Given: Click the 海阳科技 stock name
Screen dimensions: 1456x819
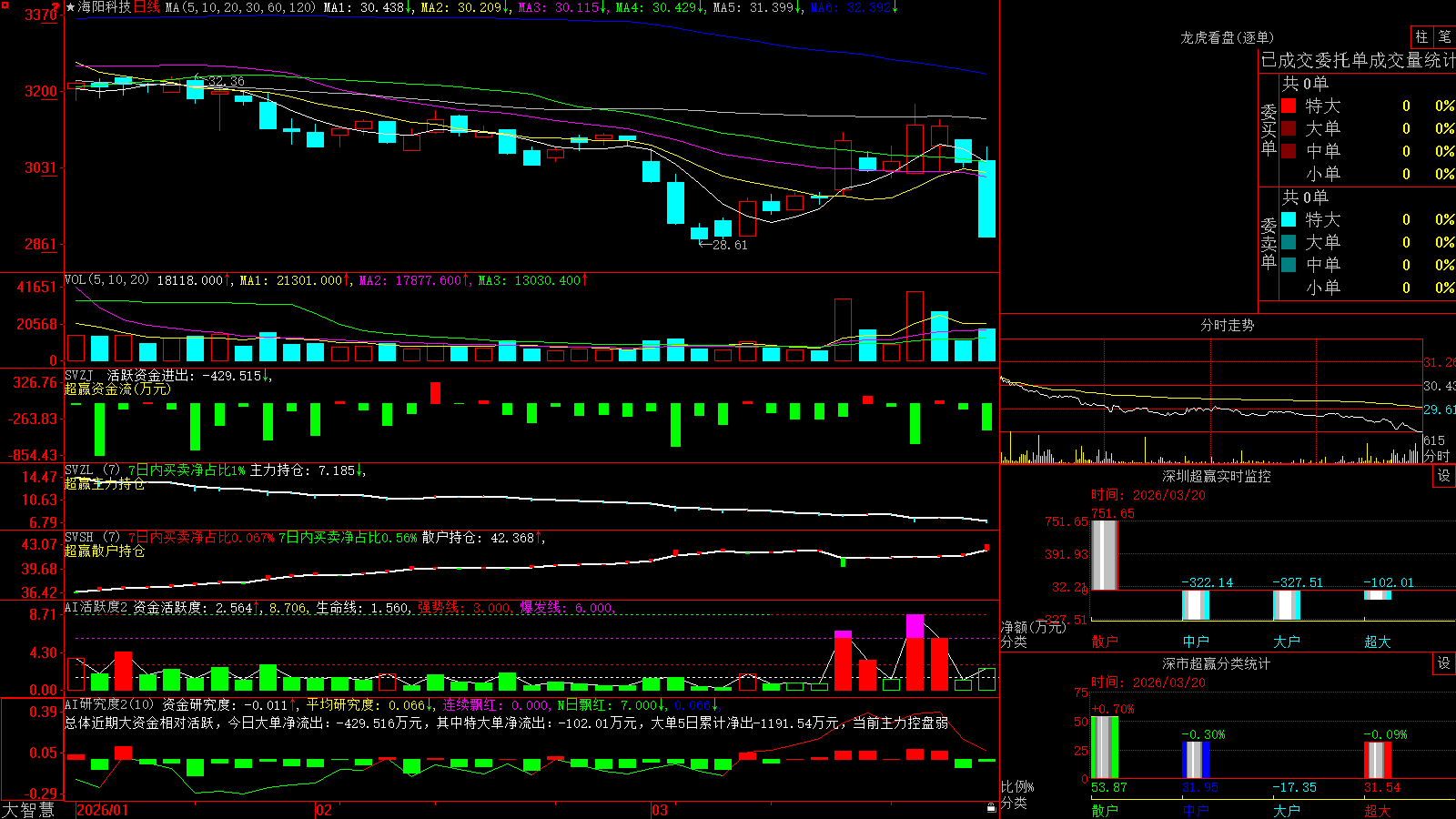Looking at the screenshot, I should click(105, 7).
